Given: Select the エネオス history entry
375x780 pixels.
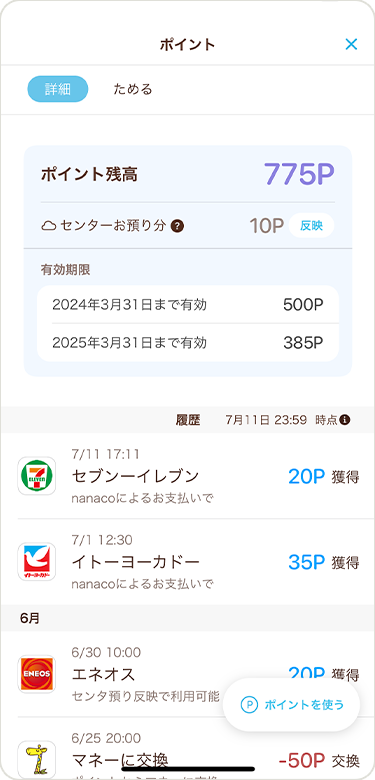Looking at the screenshot, I should 188,674.
